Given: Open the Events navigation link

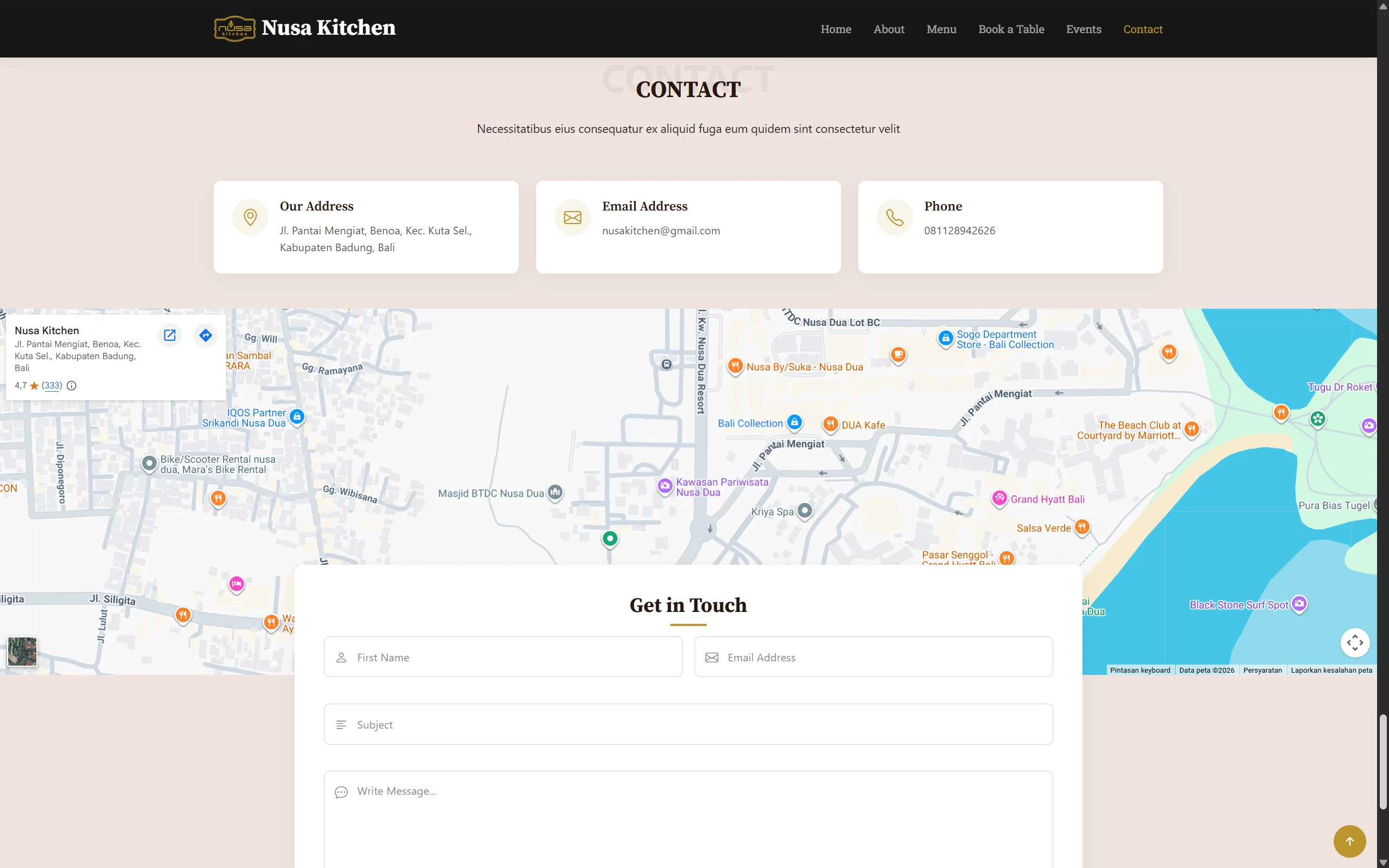Looking at the screenshot, I should (1083, 29).
